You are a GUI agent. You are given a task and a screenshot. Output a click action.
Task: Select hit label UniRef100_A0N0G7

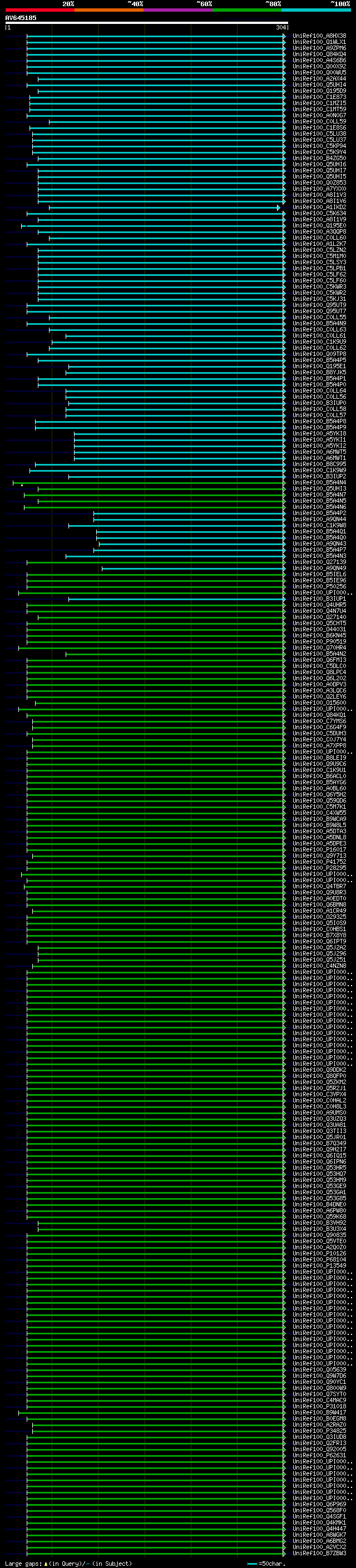click(319, 116)
